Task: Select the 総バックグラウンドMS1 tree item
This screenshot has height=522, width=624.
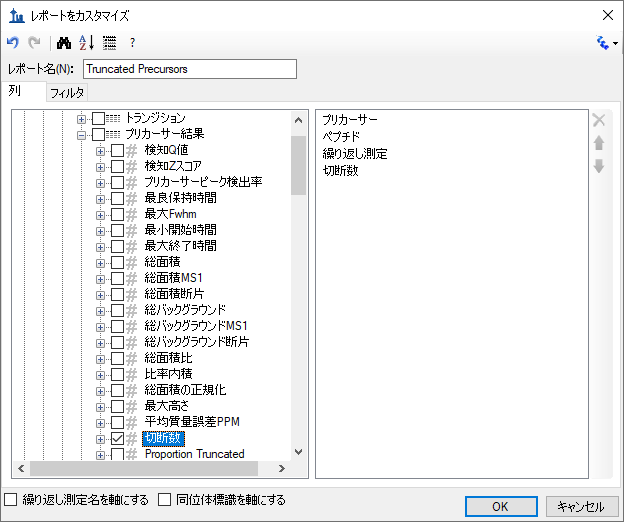Action: click(196, 326)
